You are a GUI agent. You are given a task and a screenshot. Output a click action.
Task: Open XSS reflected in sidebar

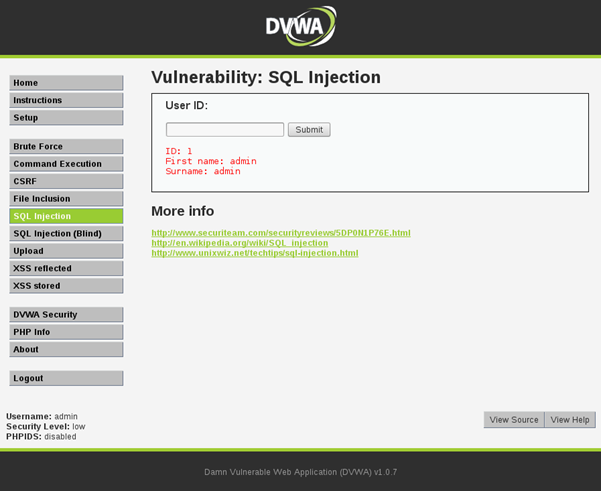[x=66, y=268]
